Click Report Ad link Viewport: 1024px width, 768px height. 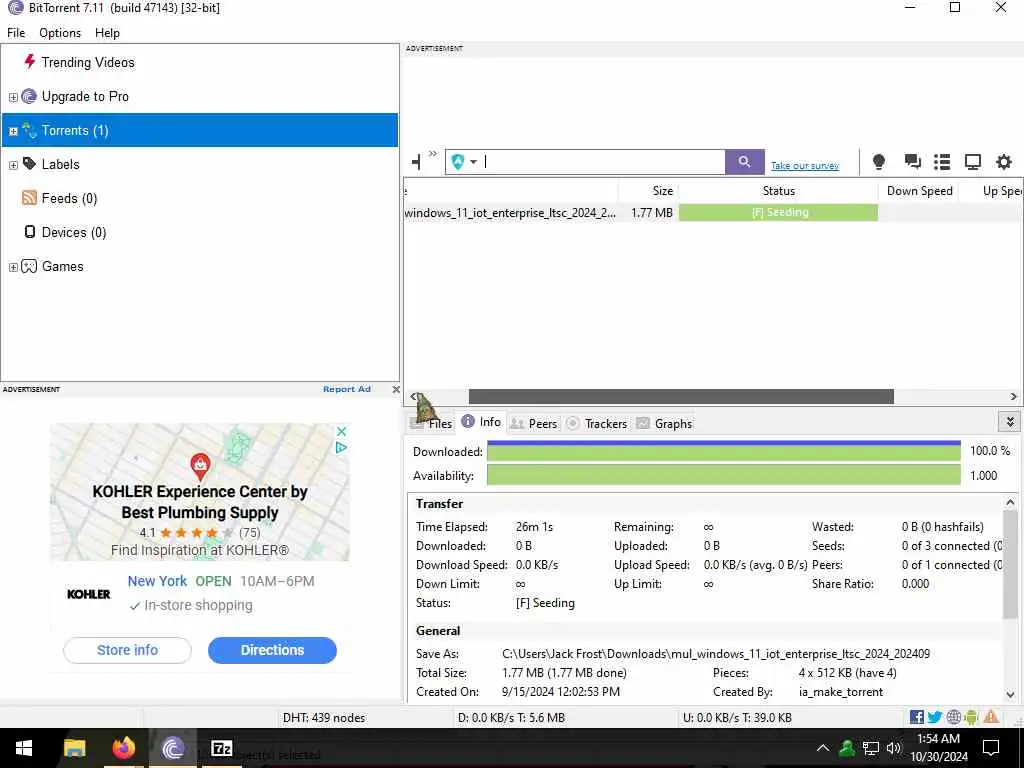point(347,389)
